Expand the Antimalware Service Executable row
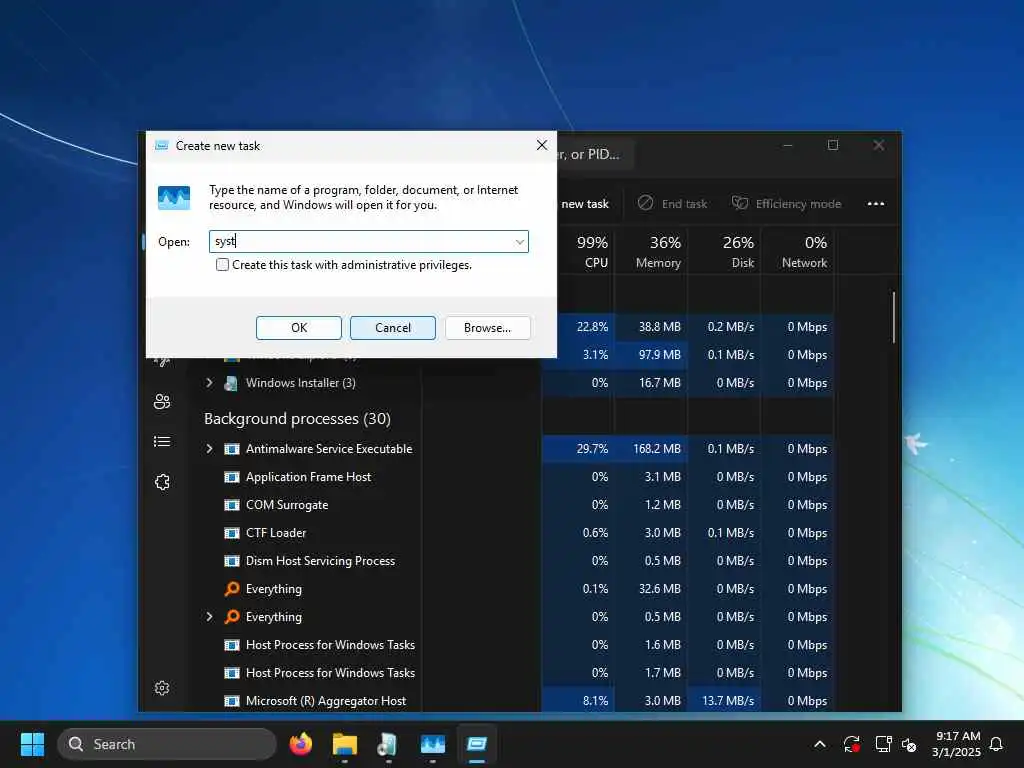The height and width of the screenshot is (768, 1024). pyautogui.click(x=209, y=449)
